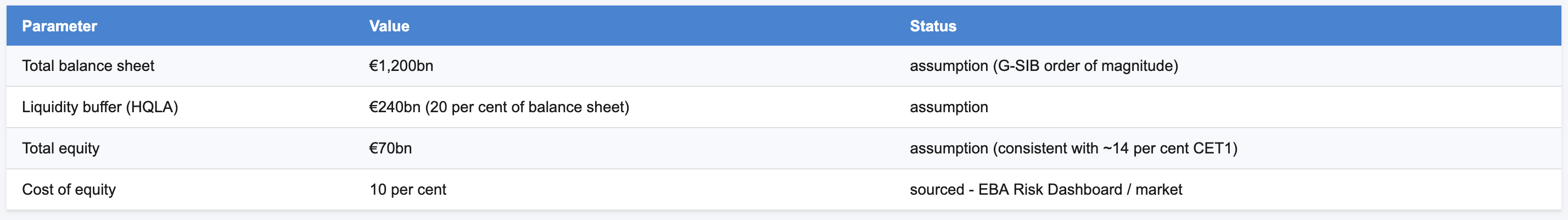Click the text '20 per cent of balance sheet'

527,107
